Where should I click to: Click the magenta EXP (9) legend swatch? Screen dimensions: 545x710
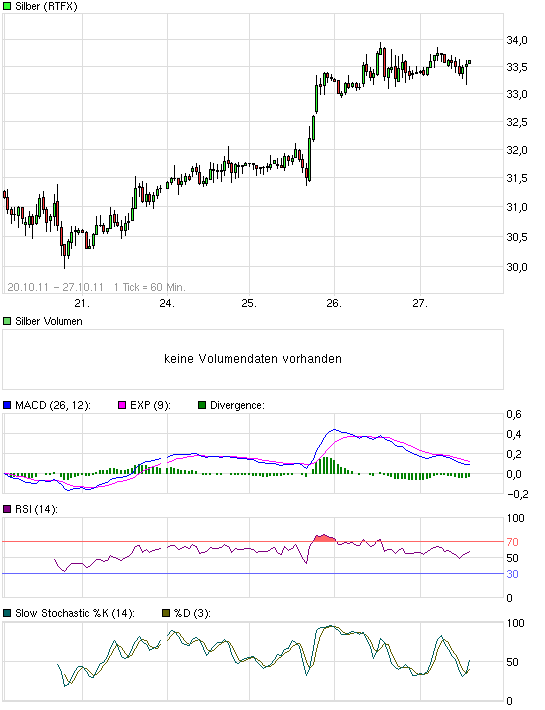[122, 405]
